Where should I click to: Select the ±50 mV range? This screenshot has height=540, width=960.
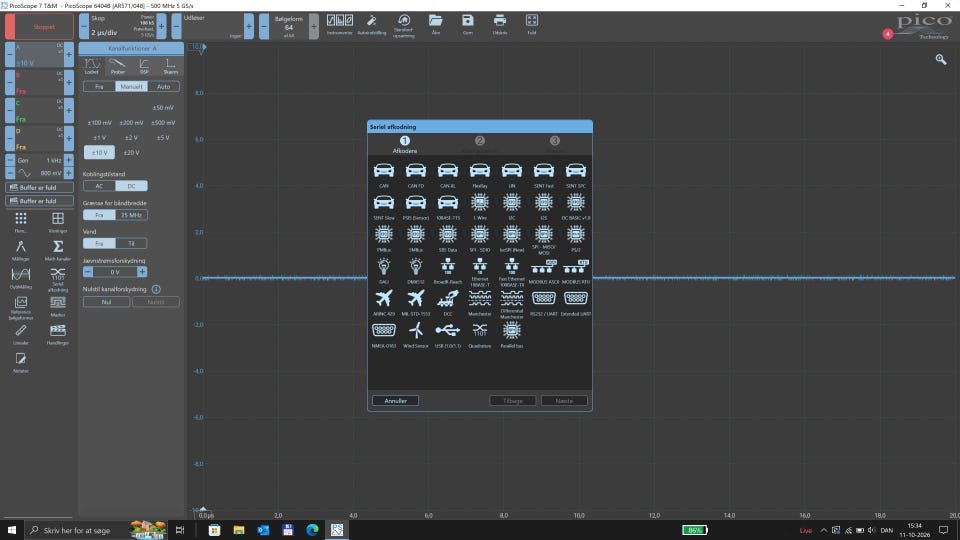click(163, 108)
